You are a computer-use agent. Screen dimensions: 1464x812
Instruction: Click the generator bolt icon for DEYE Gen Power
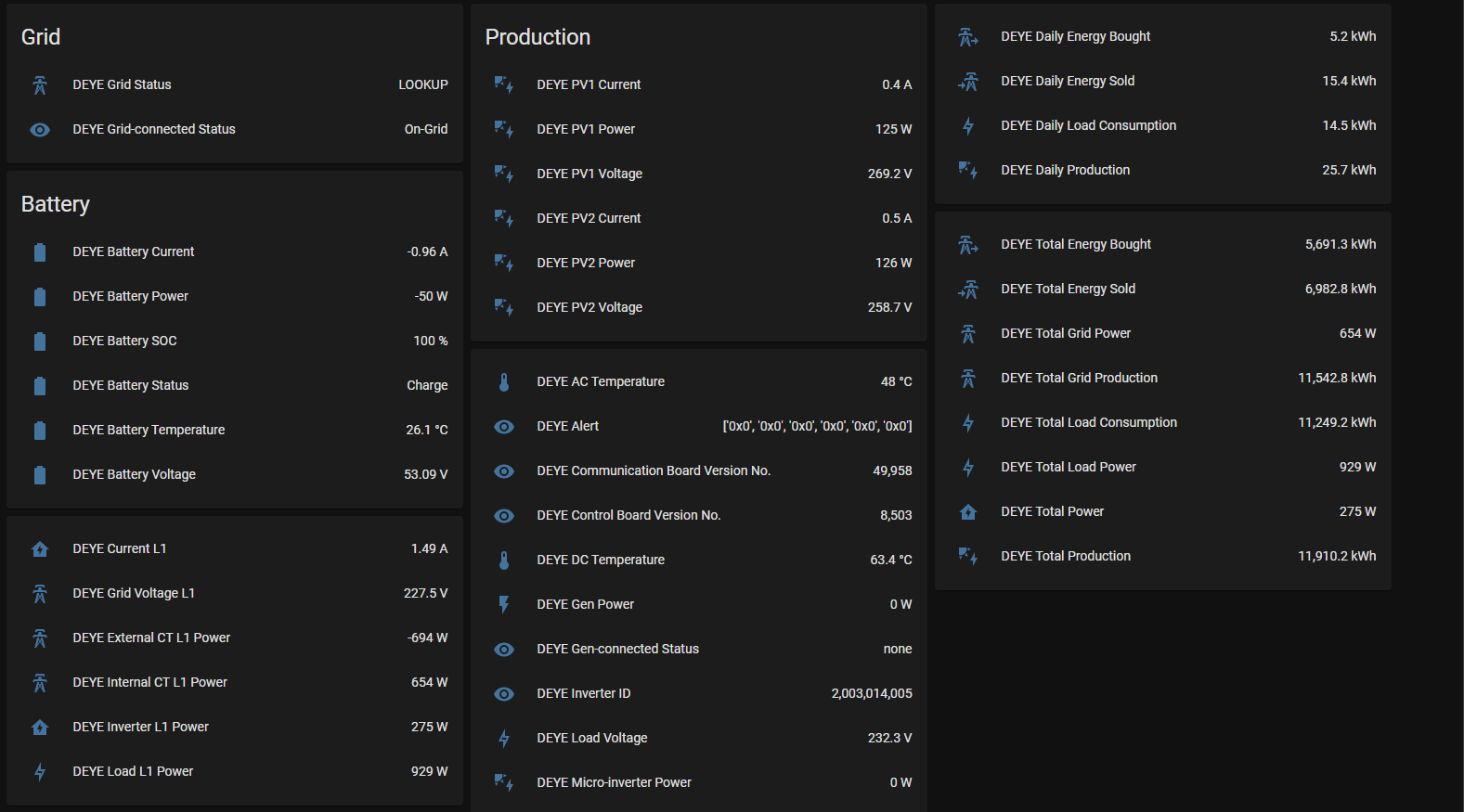tap(504, 605)
